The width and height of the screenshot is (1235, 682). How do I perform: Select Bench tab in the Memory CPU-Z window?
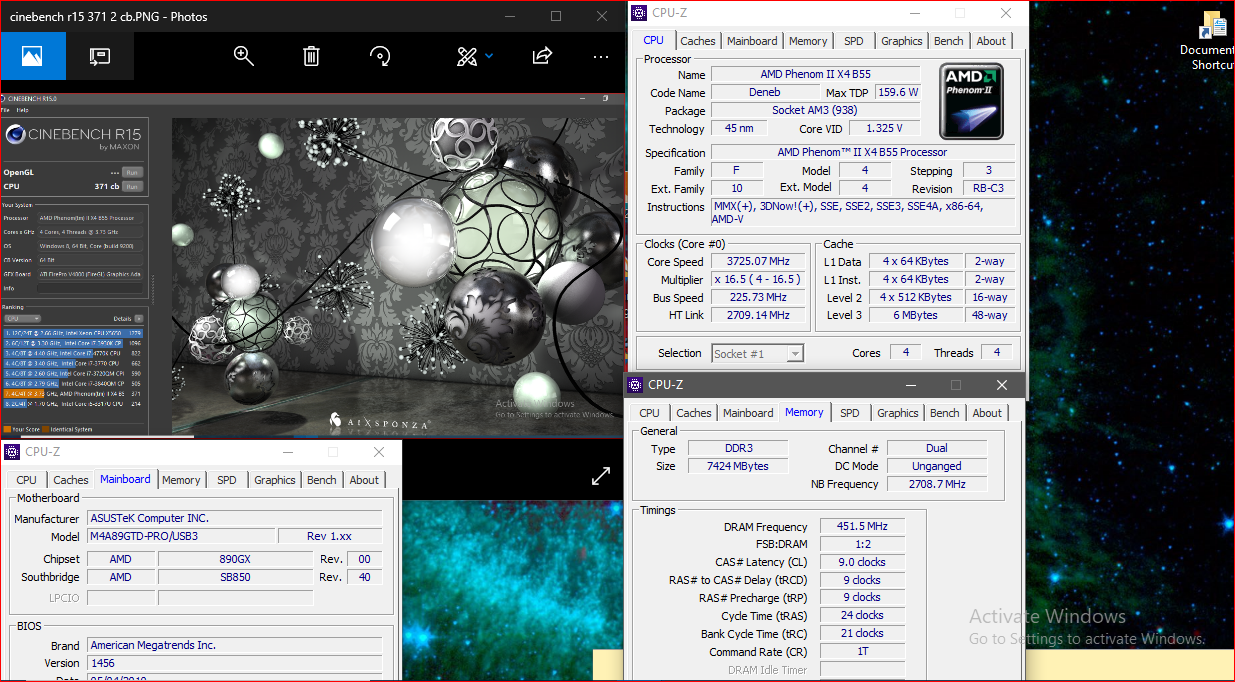point(945,413)
